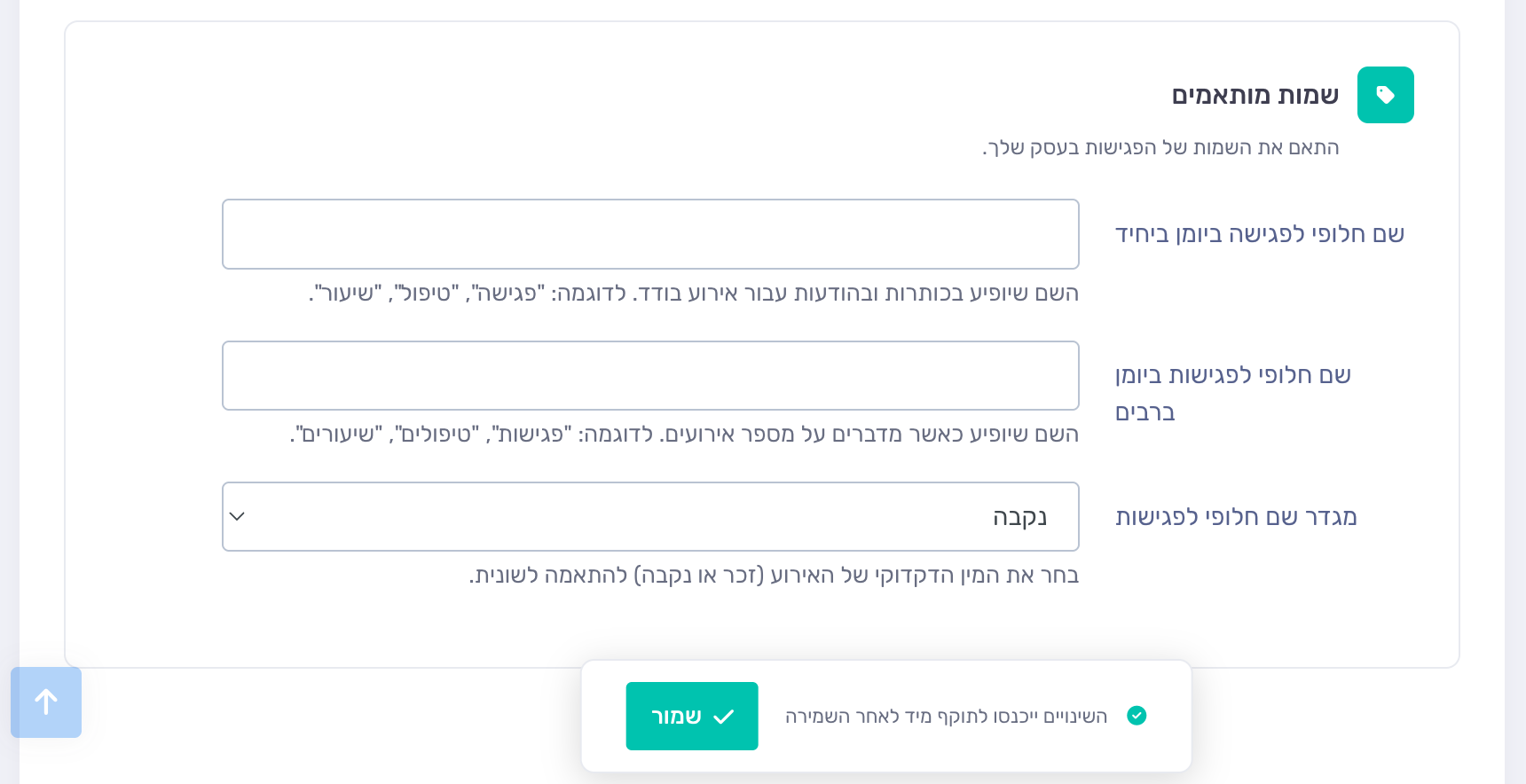Image resolution: width=1526 pixels, height=784 pixels.
Task: Click the up-arrow scroll-to-top icon
Action: tap(45, 702)
